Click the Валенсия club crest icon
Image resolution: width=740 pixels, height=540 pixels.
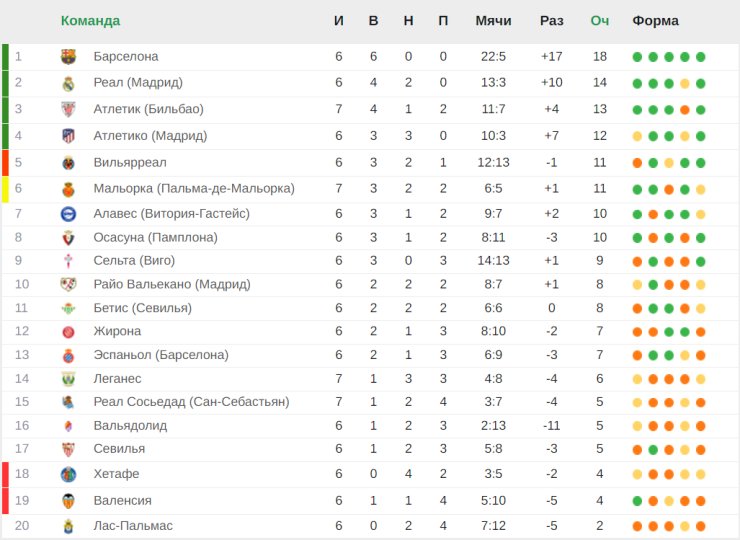pyautogui.click(x=68, y=500)
